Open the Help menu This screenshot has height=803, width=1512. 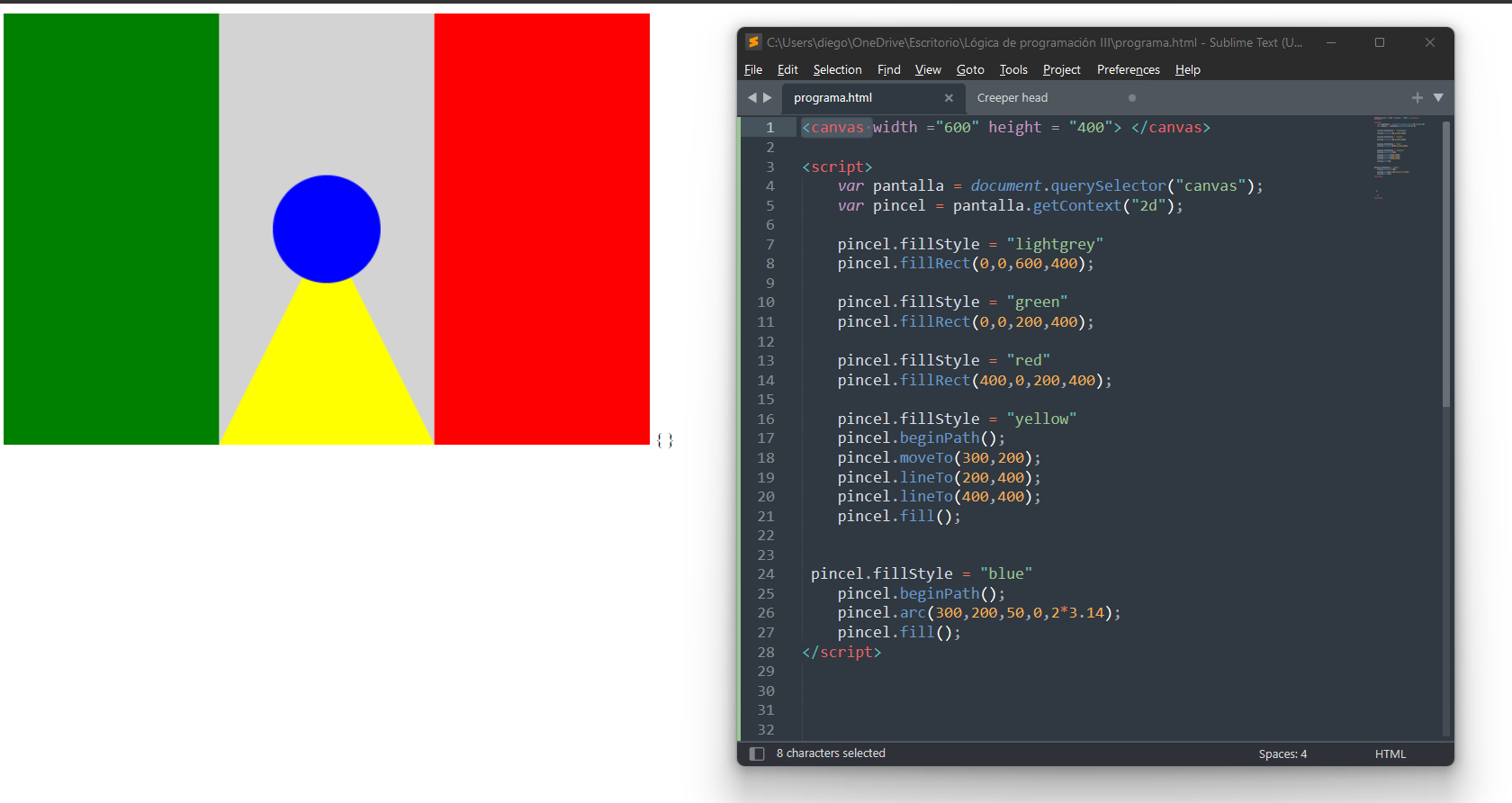coord(1188,69)
